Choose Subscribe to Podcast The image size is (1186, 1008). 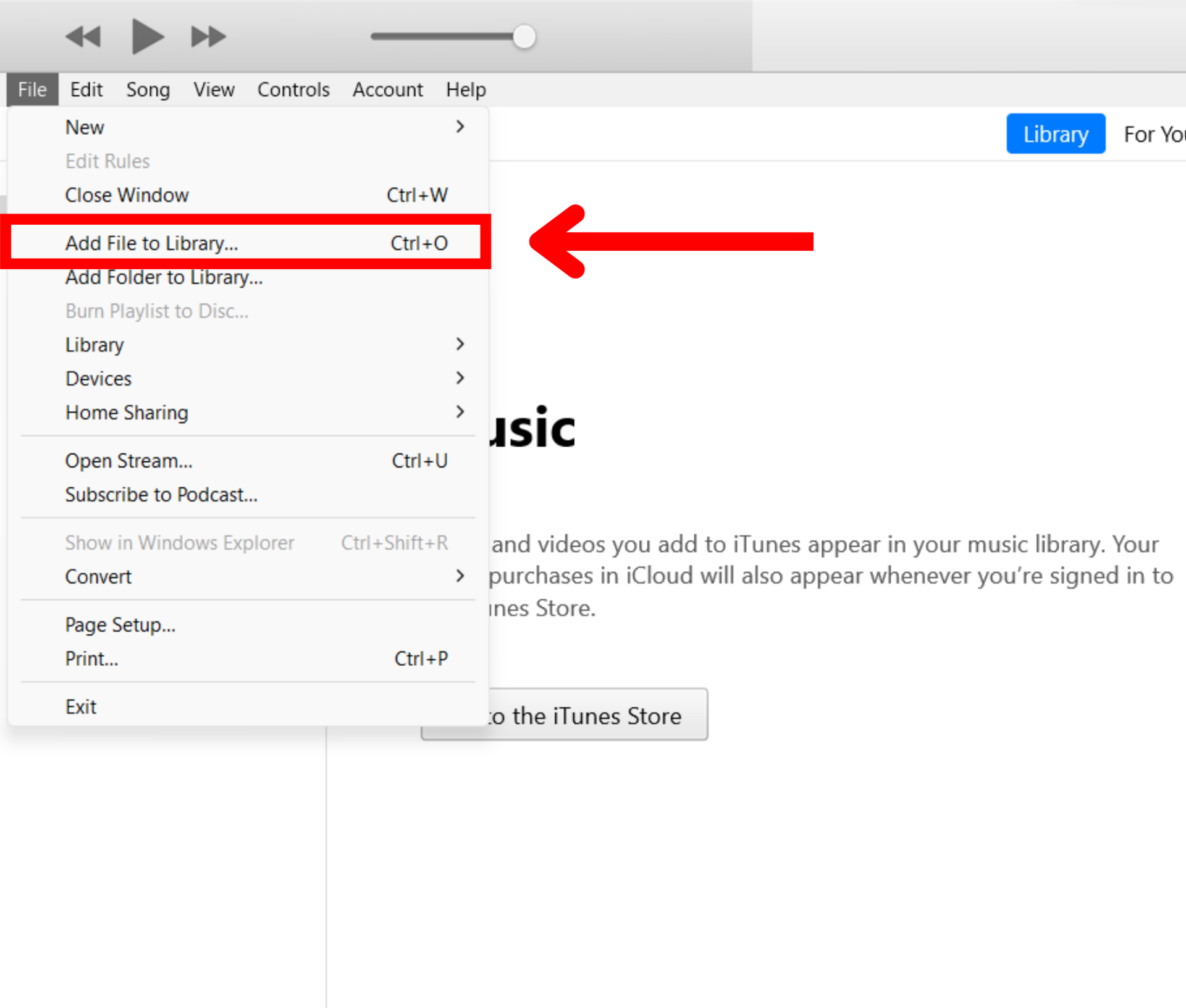point(161,495)
